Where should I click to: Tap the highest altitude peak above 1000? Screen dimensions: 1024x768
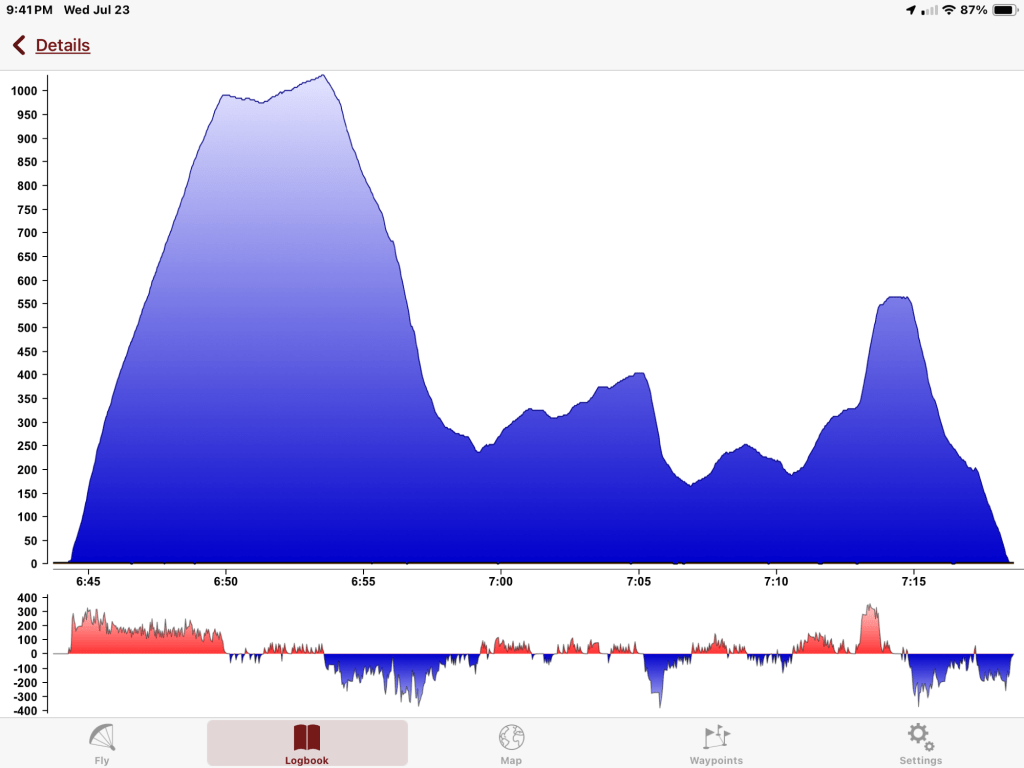click(x=323, y=77)
